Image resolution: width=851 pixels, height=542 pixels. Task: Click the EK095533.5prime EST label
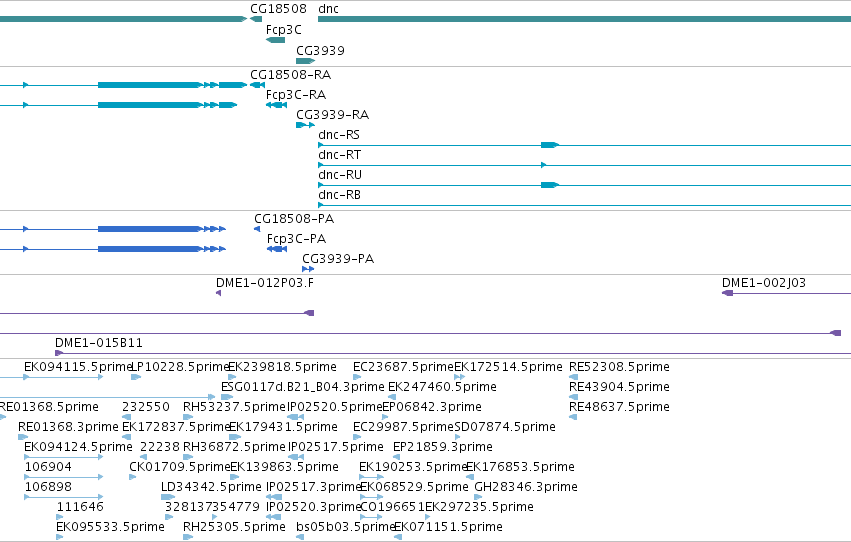[x=110, y=527]
